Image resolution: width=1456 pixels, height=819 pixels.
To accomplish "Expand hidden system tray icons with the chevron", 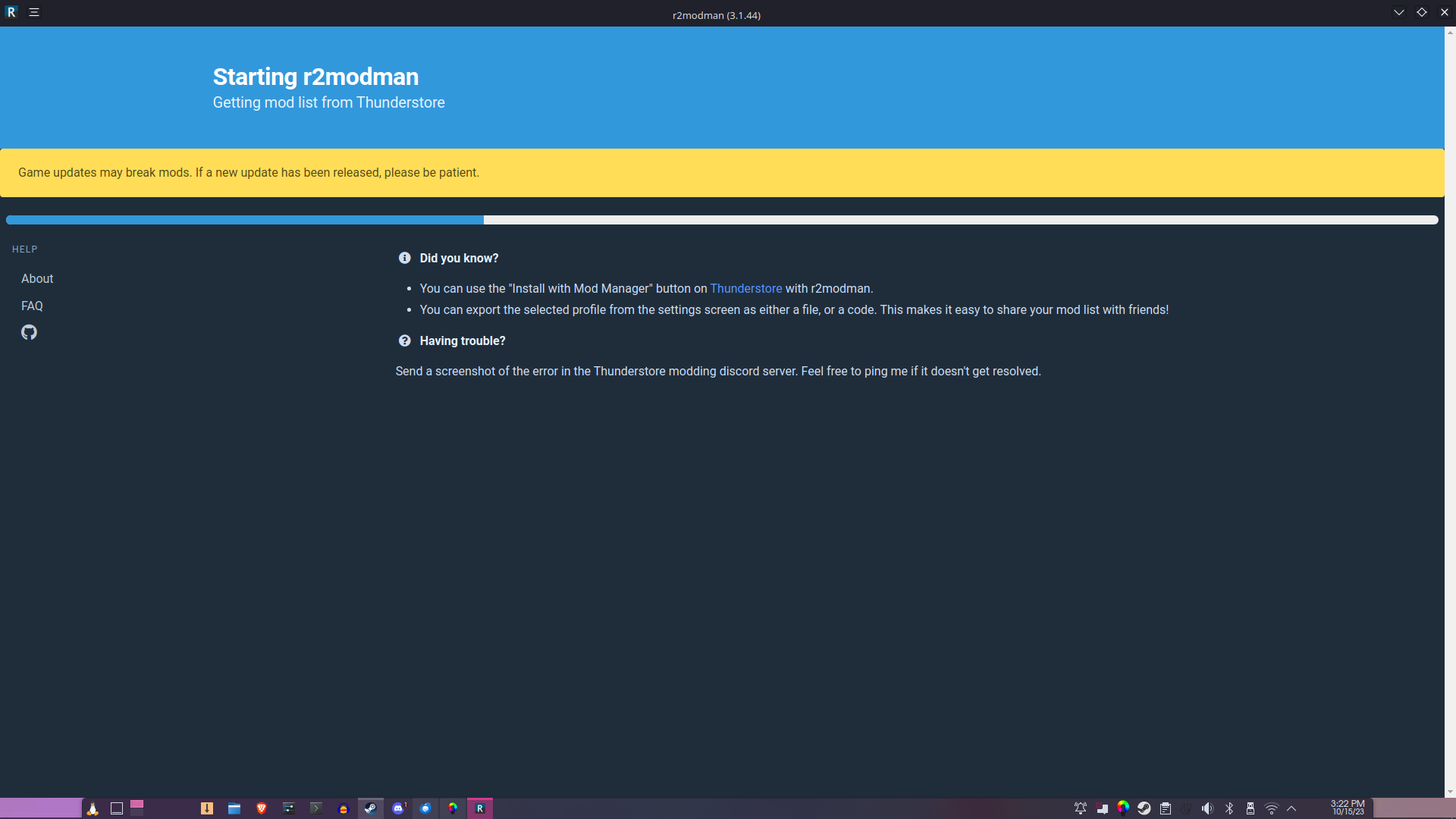I will 1291,808.
